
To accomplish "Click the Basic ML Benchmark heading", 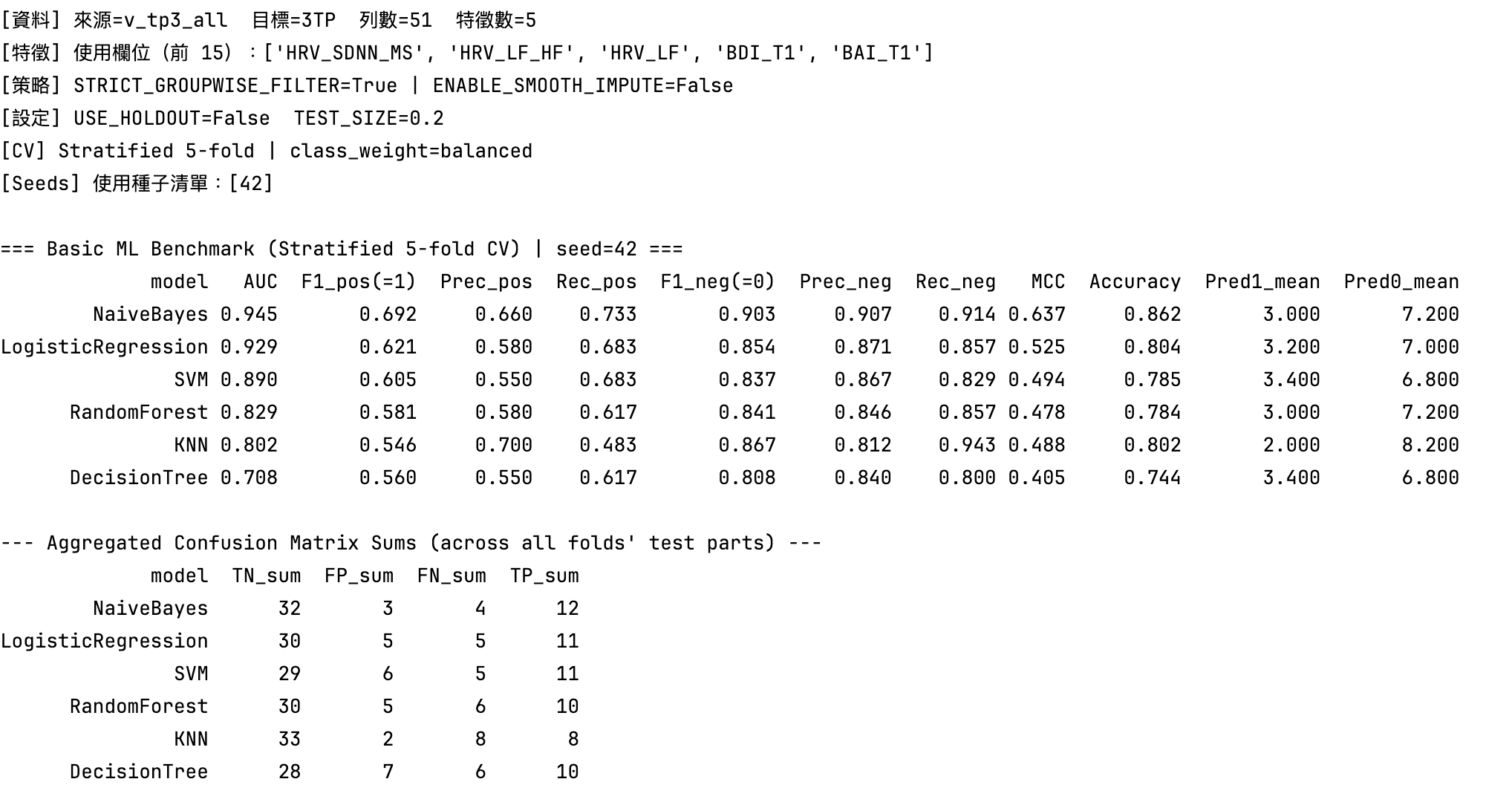I will point(342,250).
